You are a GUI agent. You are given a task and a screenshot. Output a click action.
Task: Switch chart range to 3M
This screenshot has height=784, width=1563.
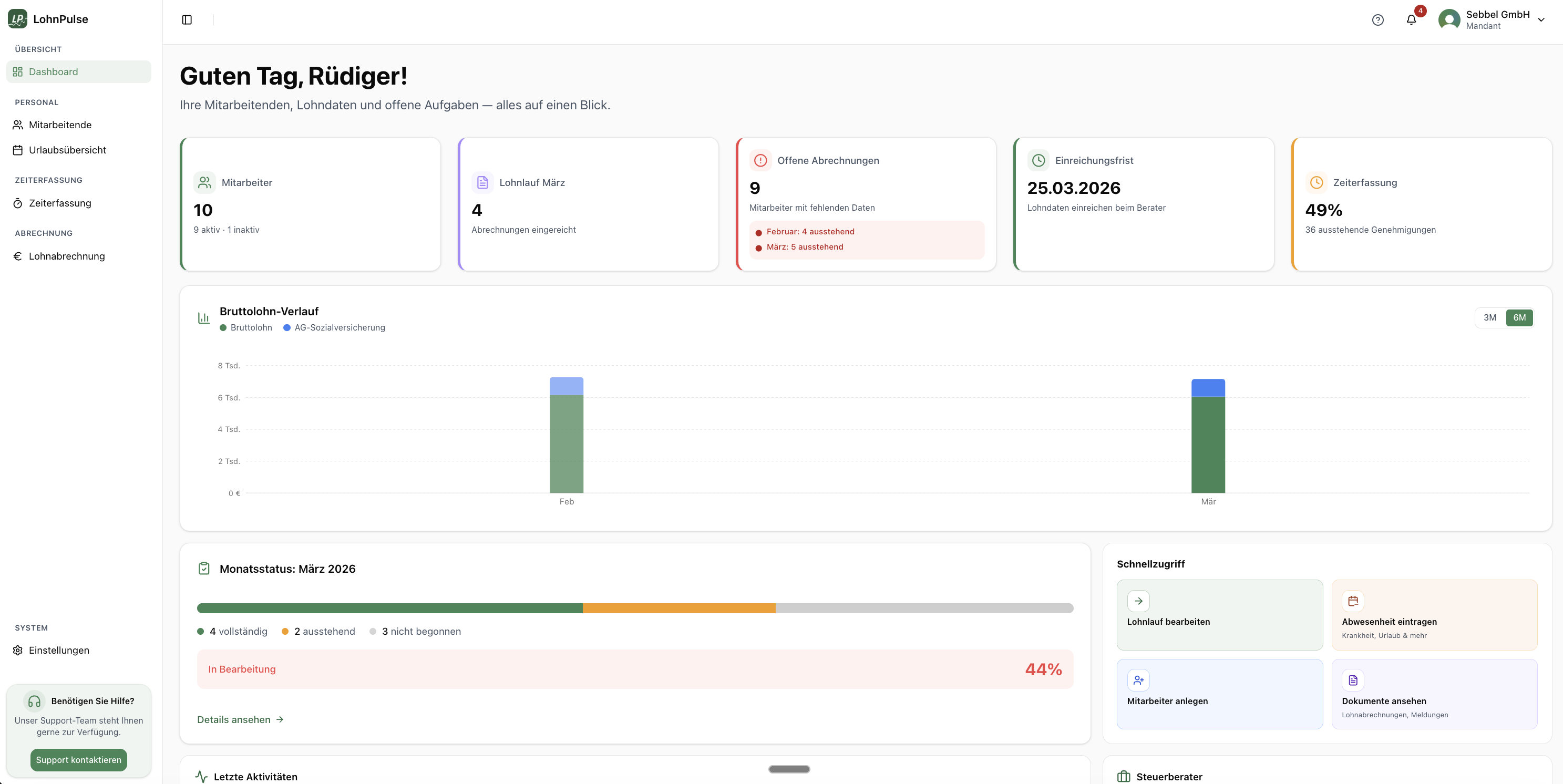[x=1489, y=317]
